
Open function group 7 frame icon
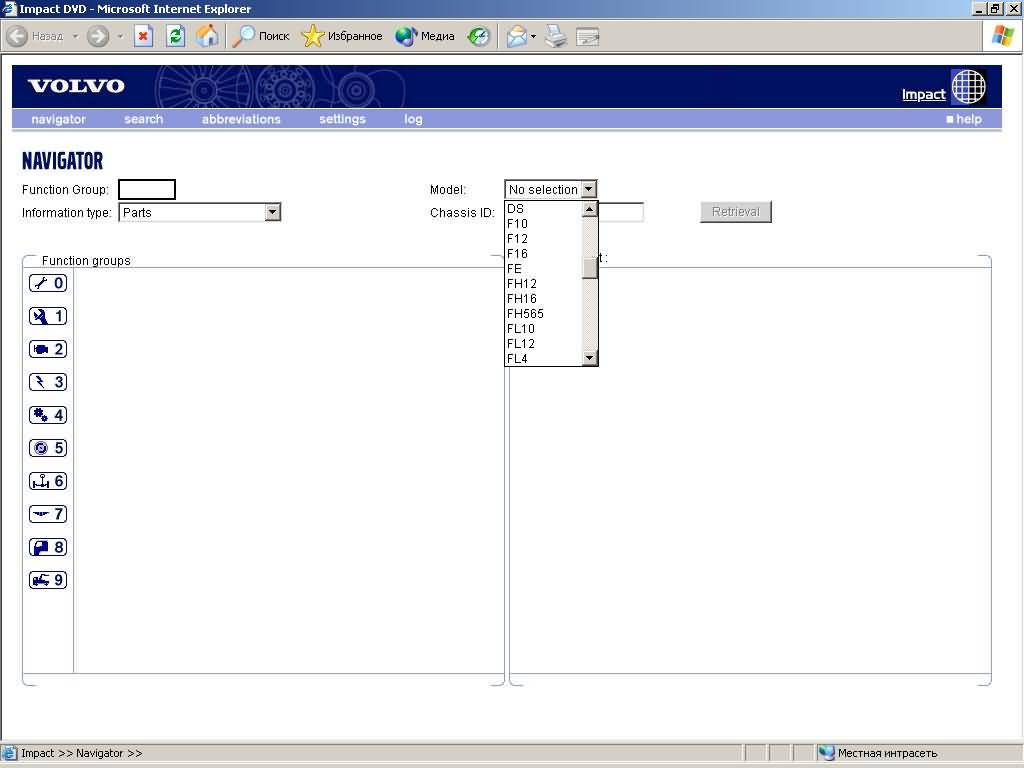[x=48, y=514]
